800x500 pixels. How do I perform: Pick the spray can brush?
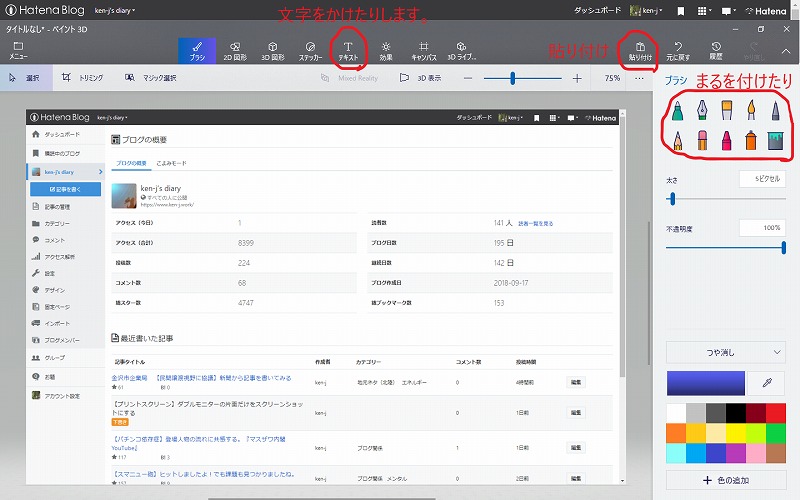tap(751, 140)
